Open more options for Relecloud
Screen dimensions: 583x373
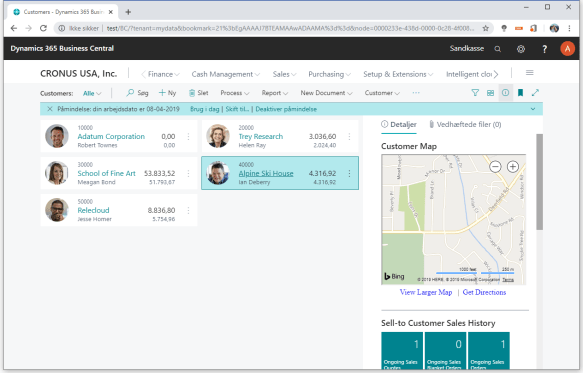click(x=189, y=210)
